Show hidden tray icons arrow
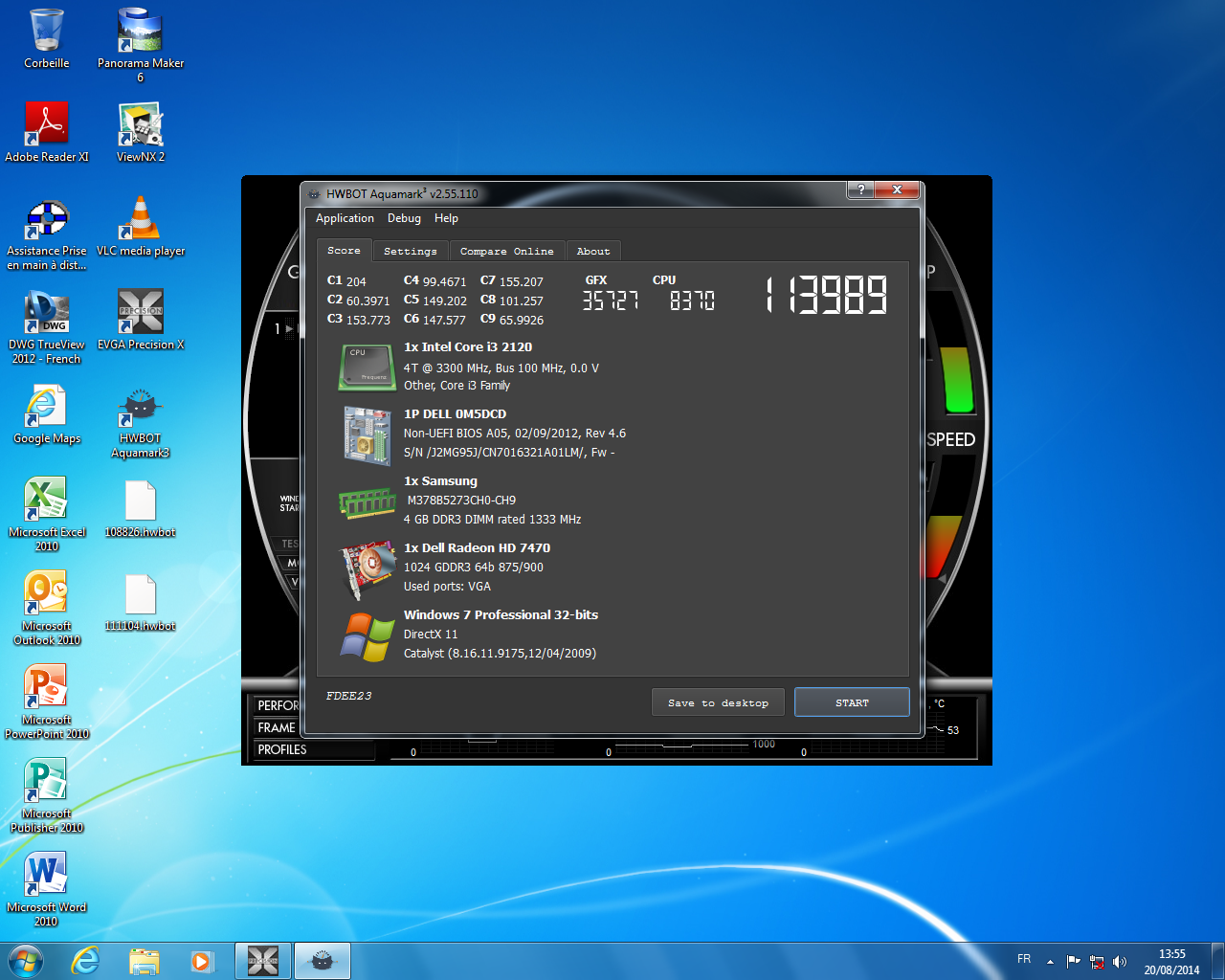The image size is (1225, 980). coord(1050,961)
